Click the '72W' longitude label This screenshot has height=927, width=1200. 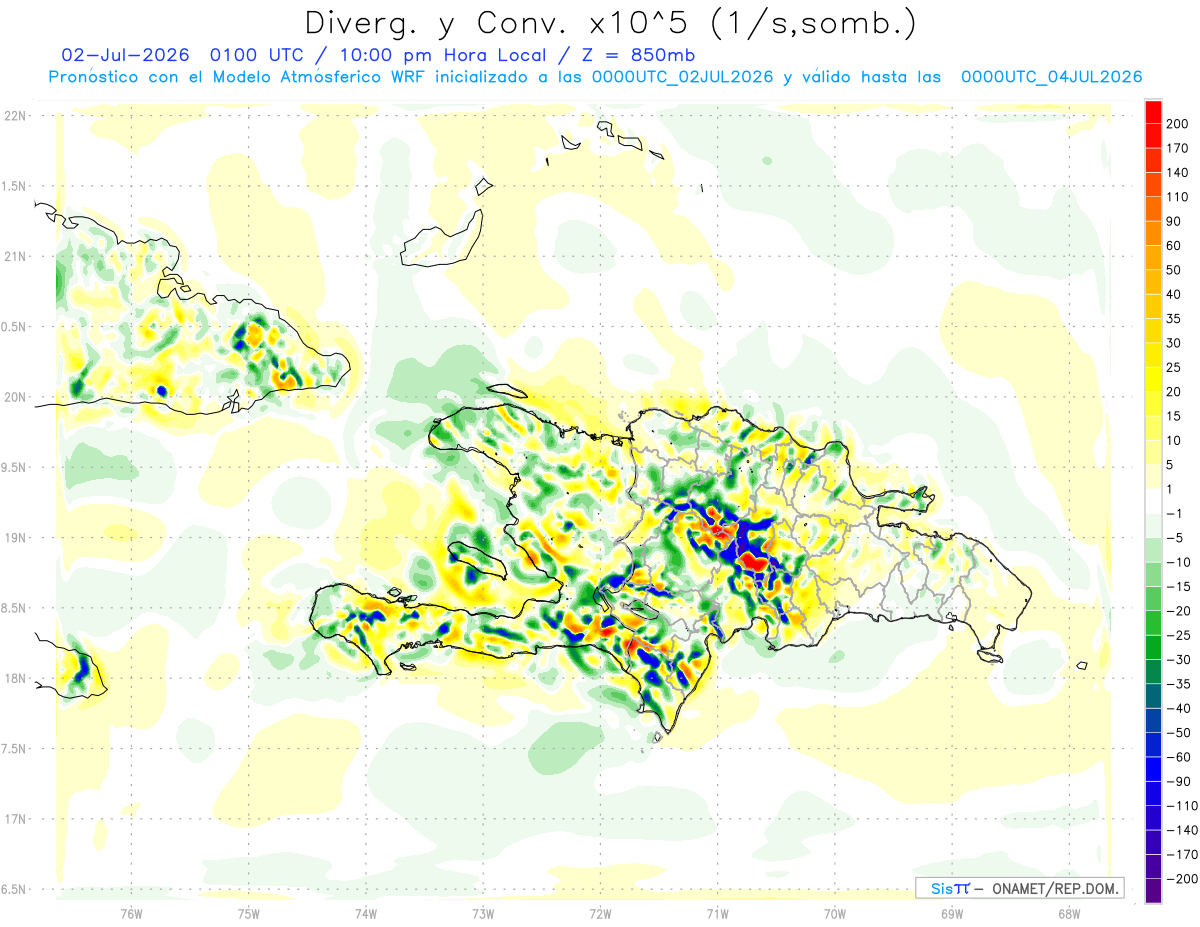[600, 914]
